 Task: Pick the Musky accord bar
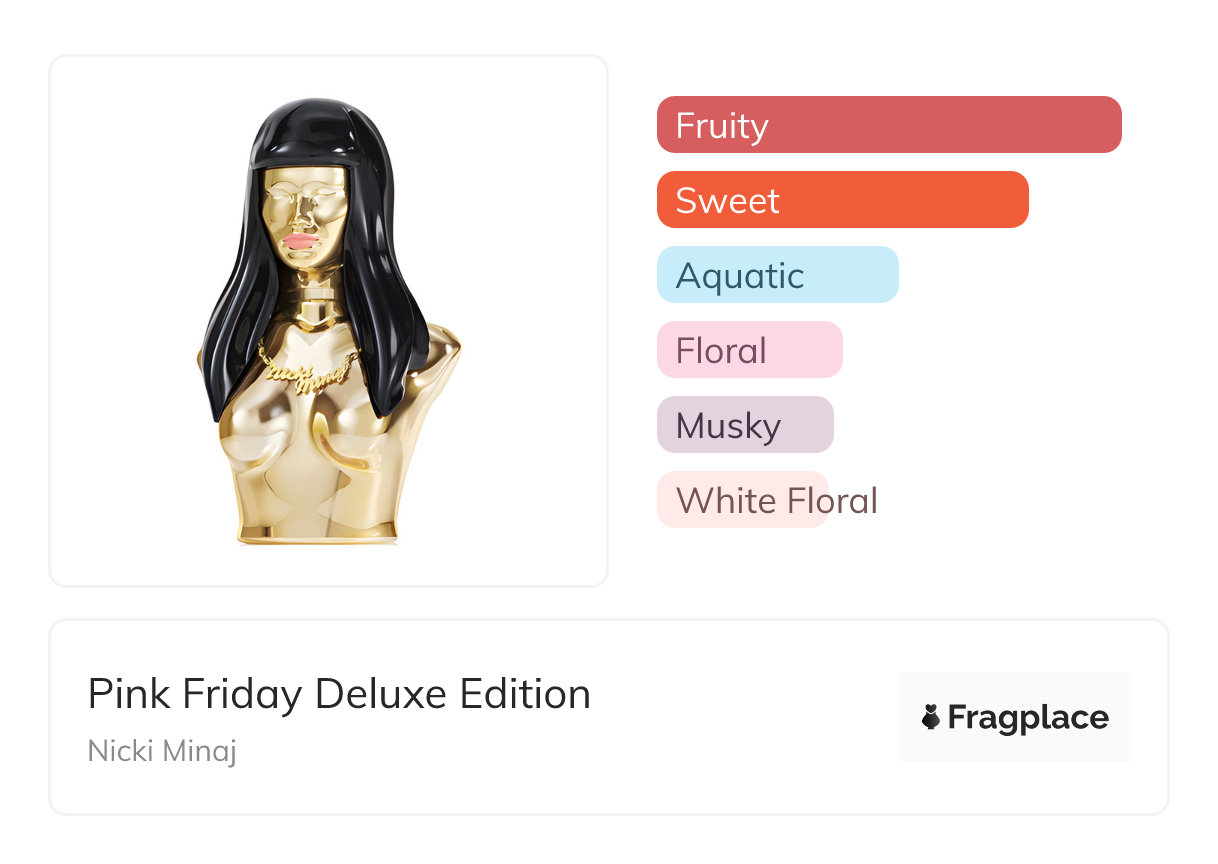pos(744,425)
